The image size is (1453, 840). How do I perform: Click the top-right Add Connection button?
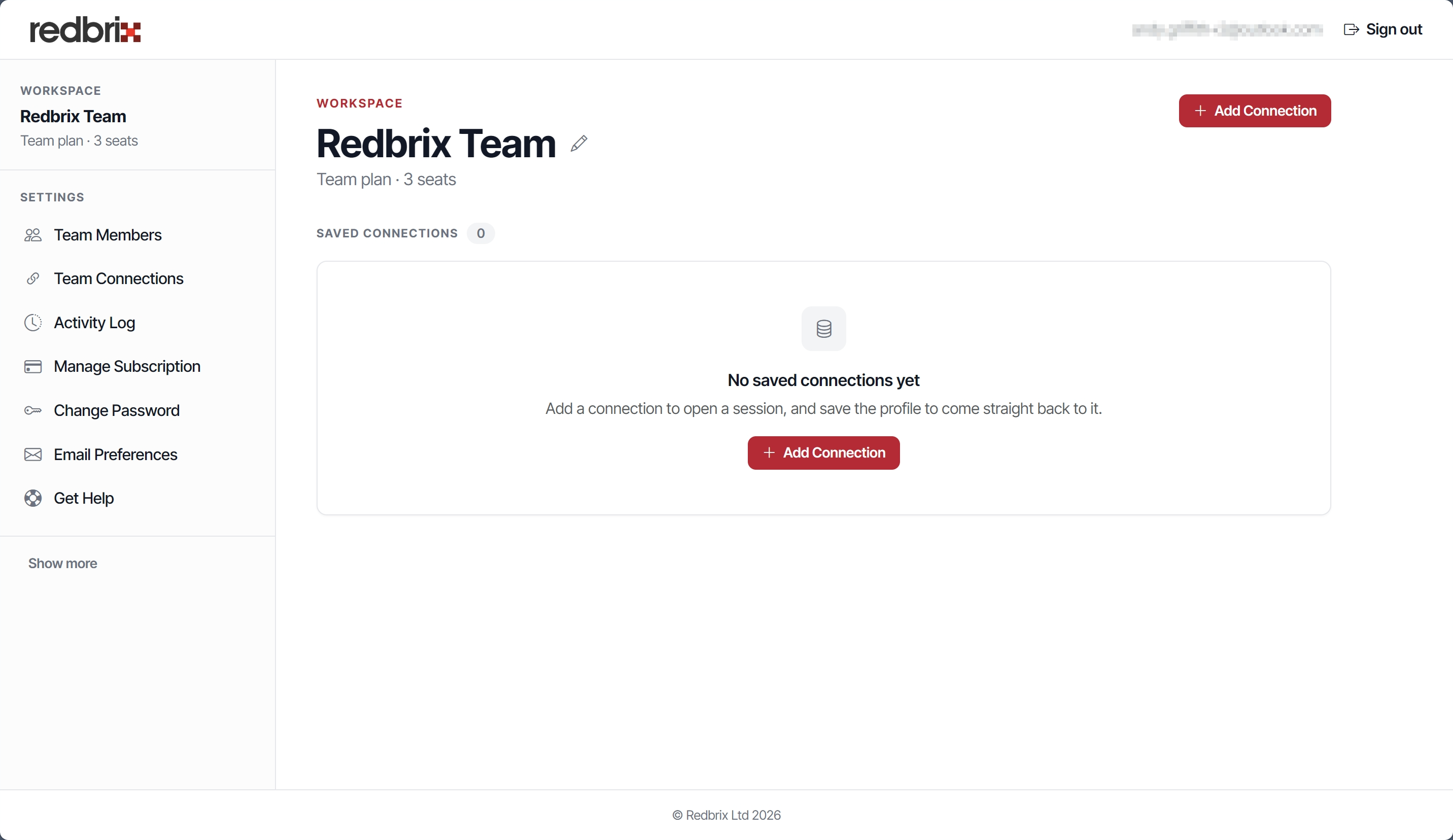(x=1255, y=111)
